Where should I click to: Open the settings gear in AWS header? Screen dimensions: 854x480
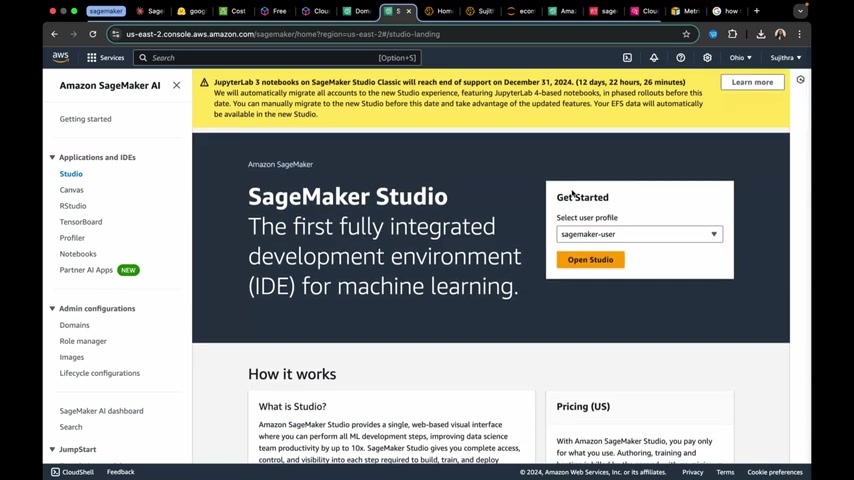[x=707, y=57]
